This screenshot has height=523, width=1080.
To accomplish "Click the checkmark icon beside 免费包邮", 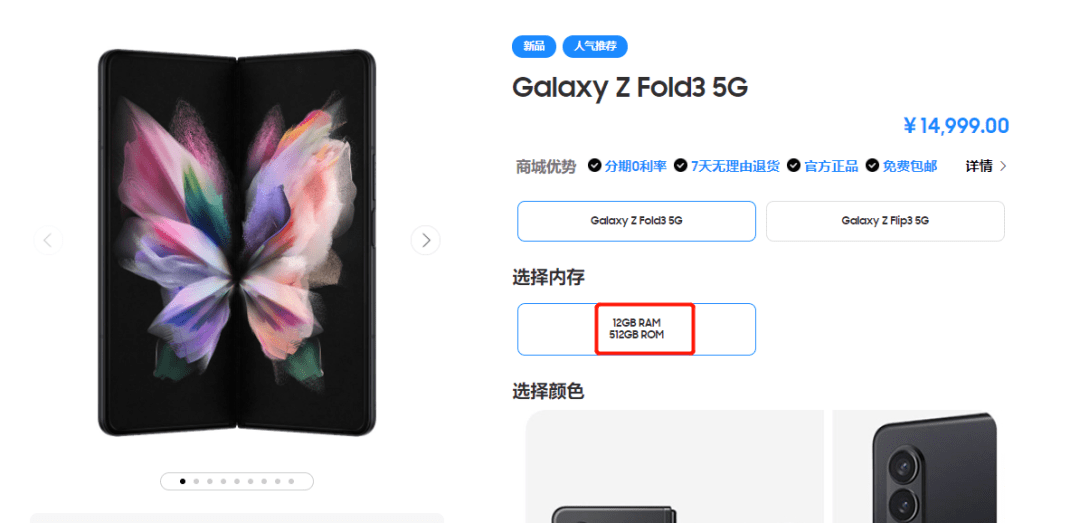I will (x=872, y=166).
